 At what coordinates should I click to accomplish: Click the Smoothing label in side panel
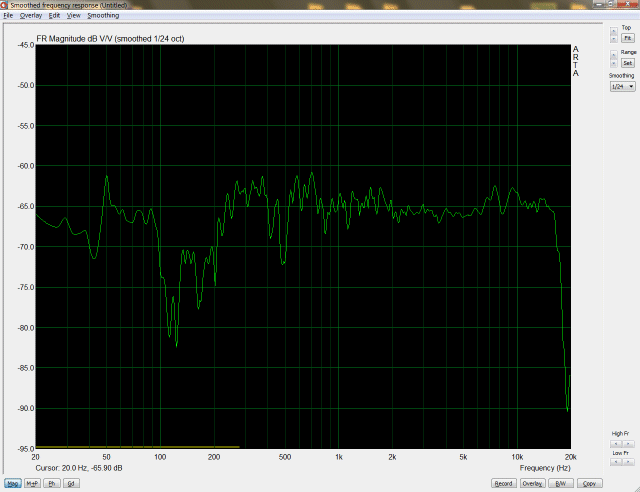622,76
